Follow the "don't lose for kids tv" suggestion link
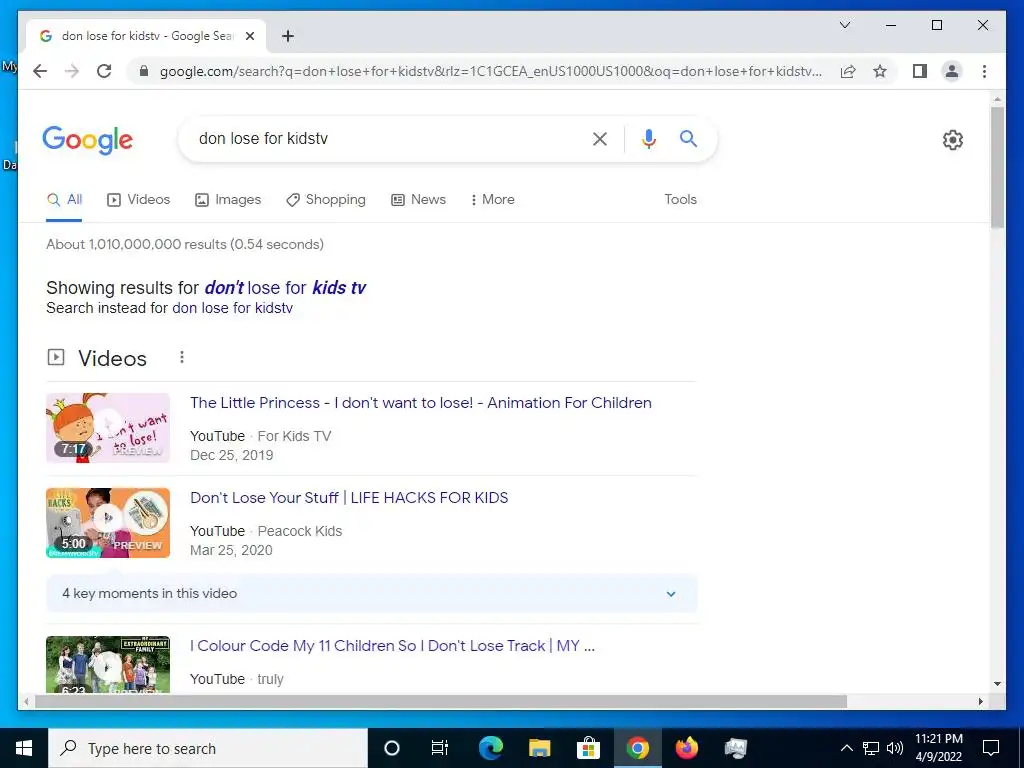This screenshot has width=1024, height=768. point(285,288)
